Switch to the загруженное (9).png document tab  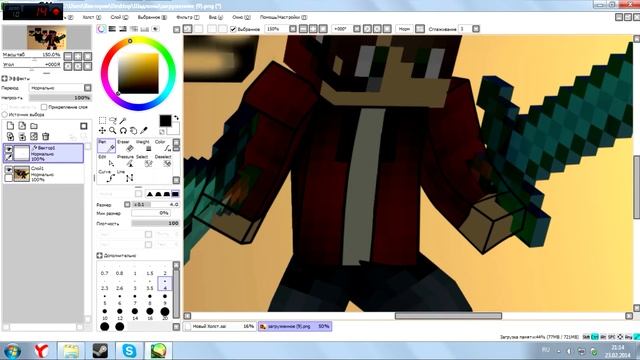pos(295,327)
